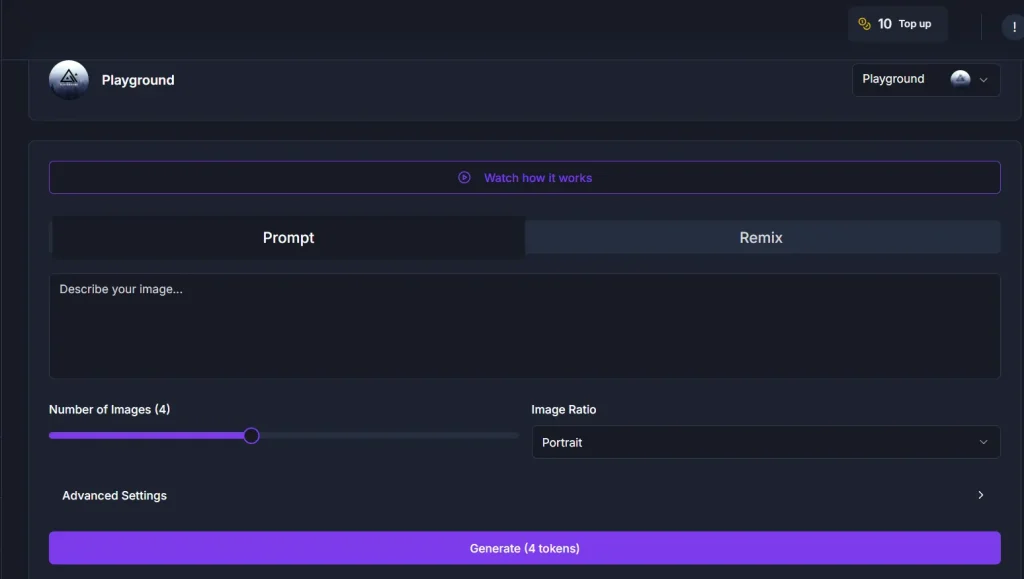Image resolution: width=1024 pixels, height=579 pixels.
Task: Click the play icon beside Watch how it works
Action: click(x=464, y=178)
